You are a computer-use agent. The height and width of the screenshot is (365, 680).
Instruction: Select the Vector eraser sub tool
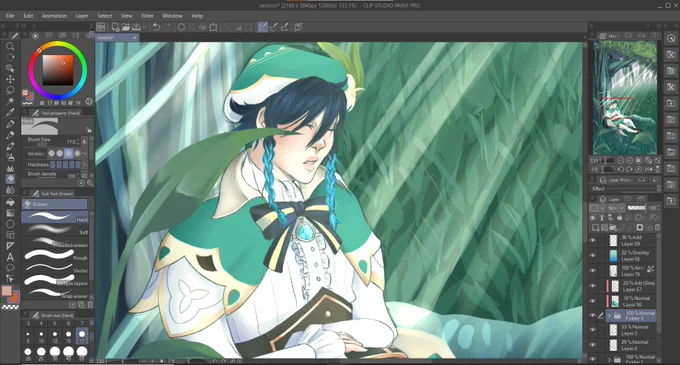[x=55, y=267]
